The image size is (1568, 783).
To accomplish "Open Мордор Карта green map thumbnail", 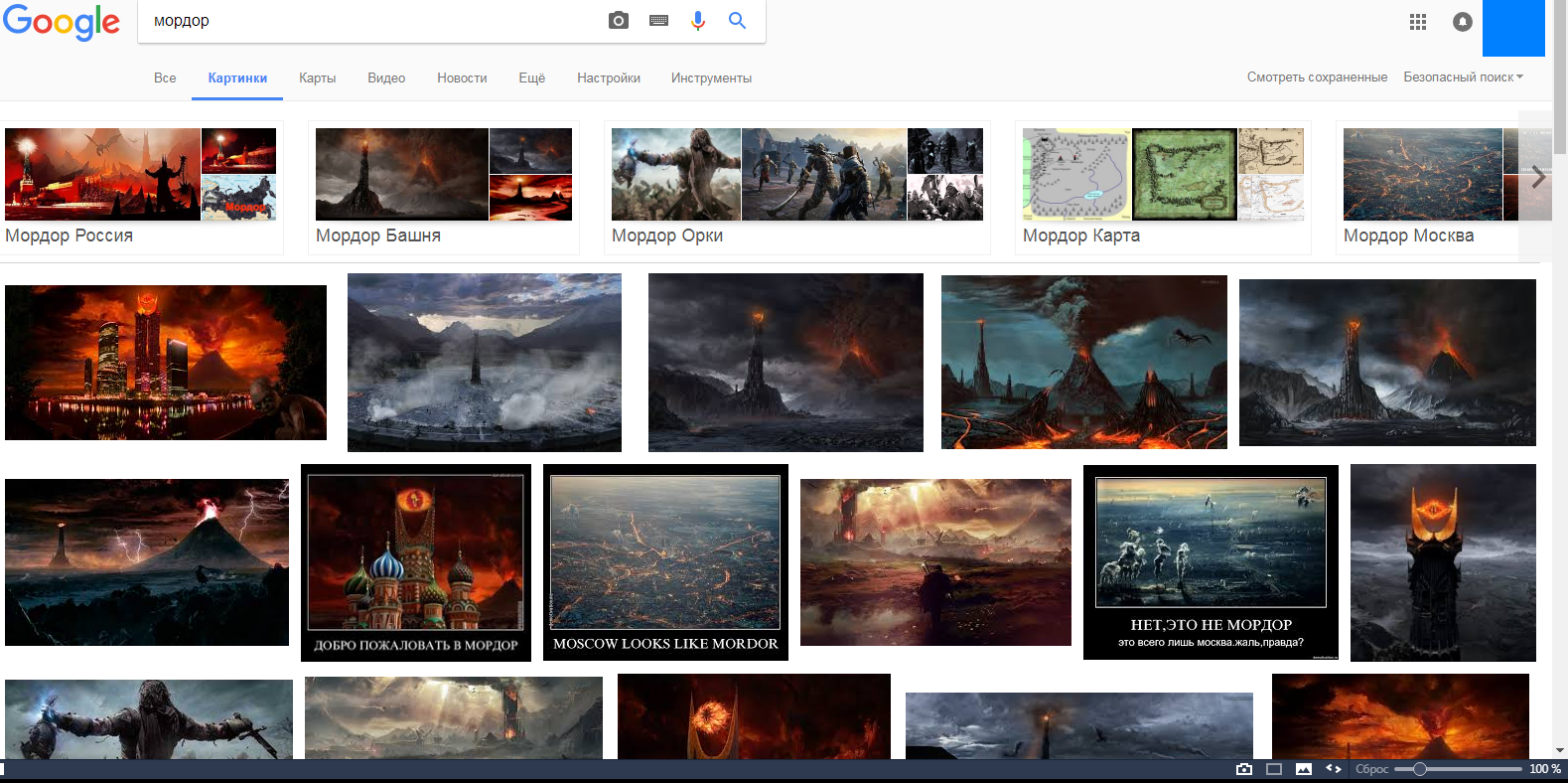I will [x=1185, y=174].
